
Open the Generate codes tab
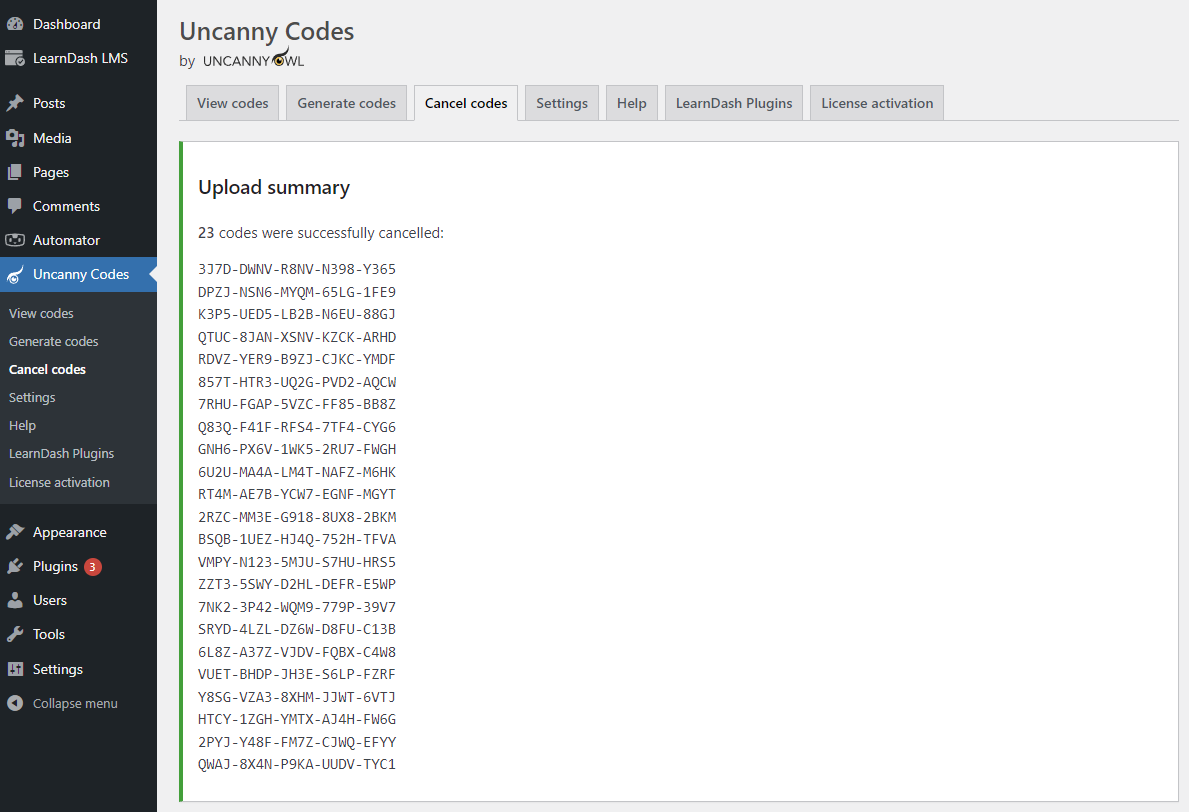[x=346, y=103]
